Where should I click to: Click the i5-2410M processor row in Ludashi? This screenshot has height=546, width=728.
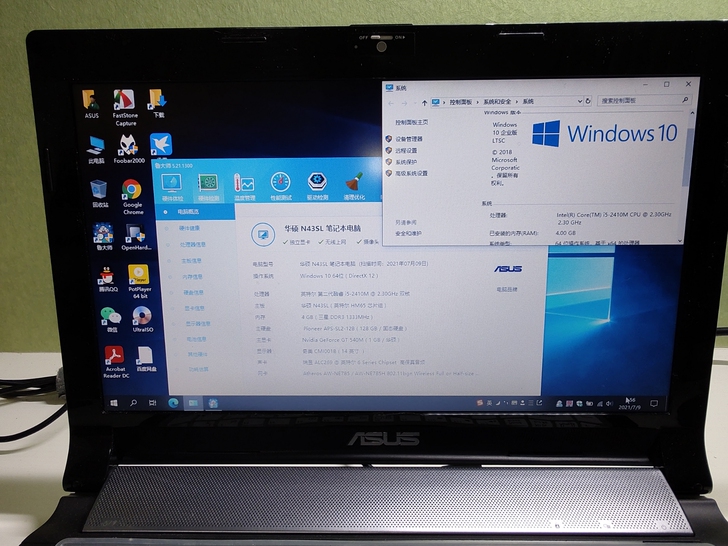point(355,294)
